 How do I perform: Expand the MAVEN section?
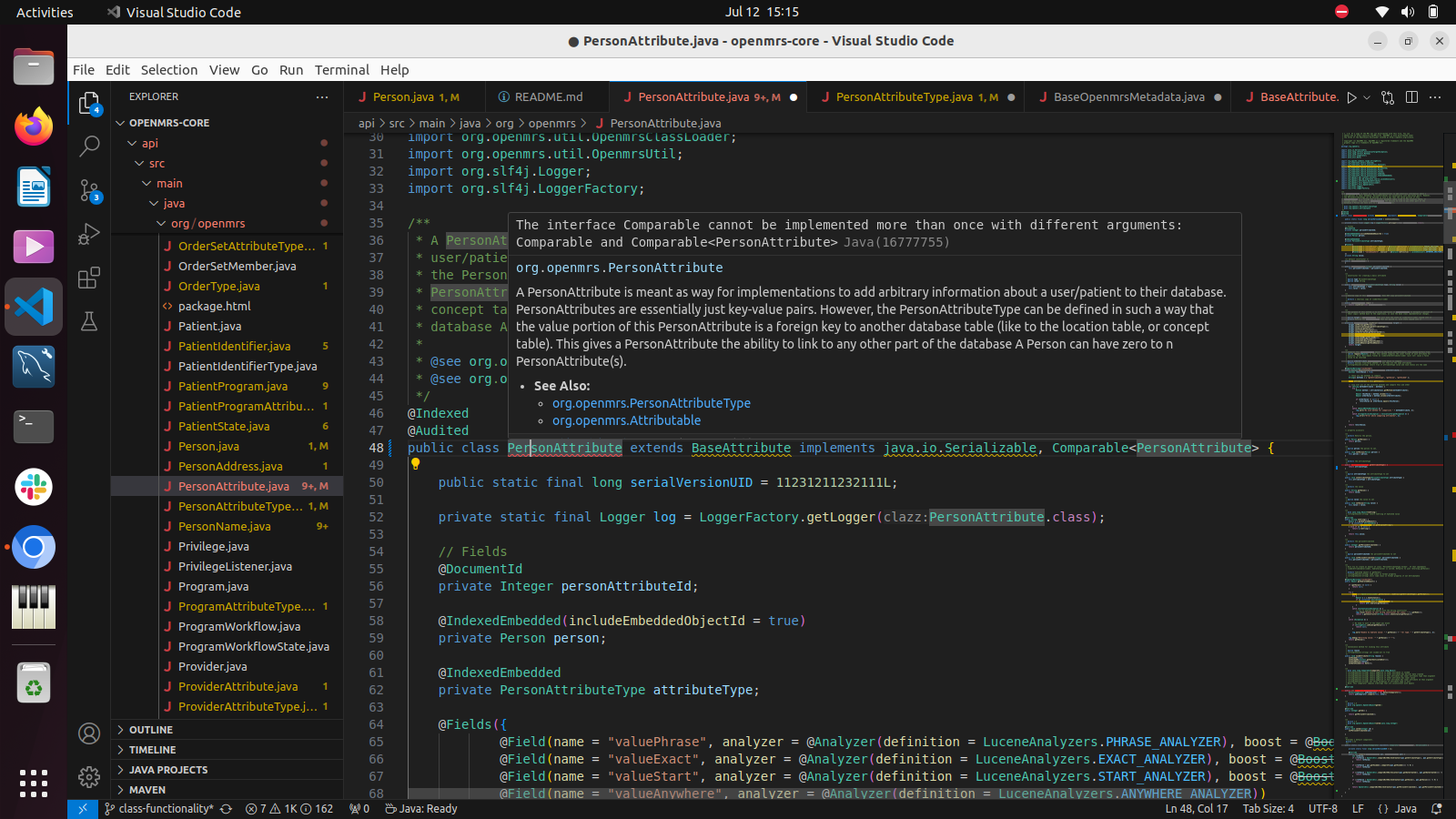click(227, 790)
